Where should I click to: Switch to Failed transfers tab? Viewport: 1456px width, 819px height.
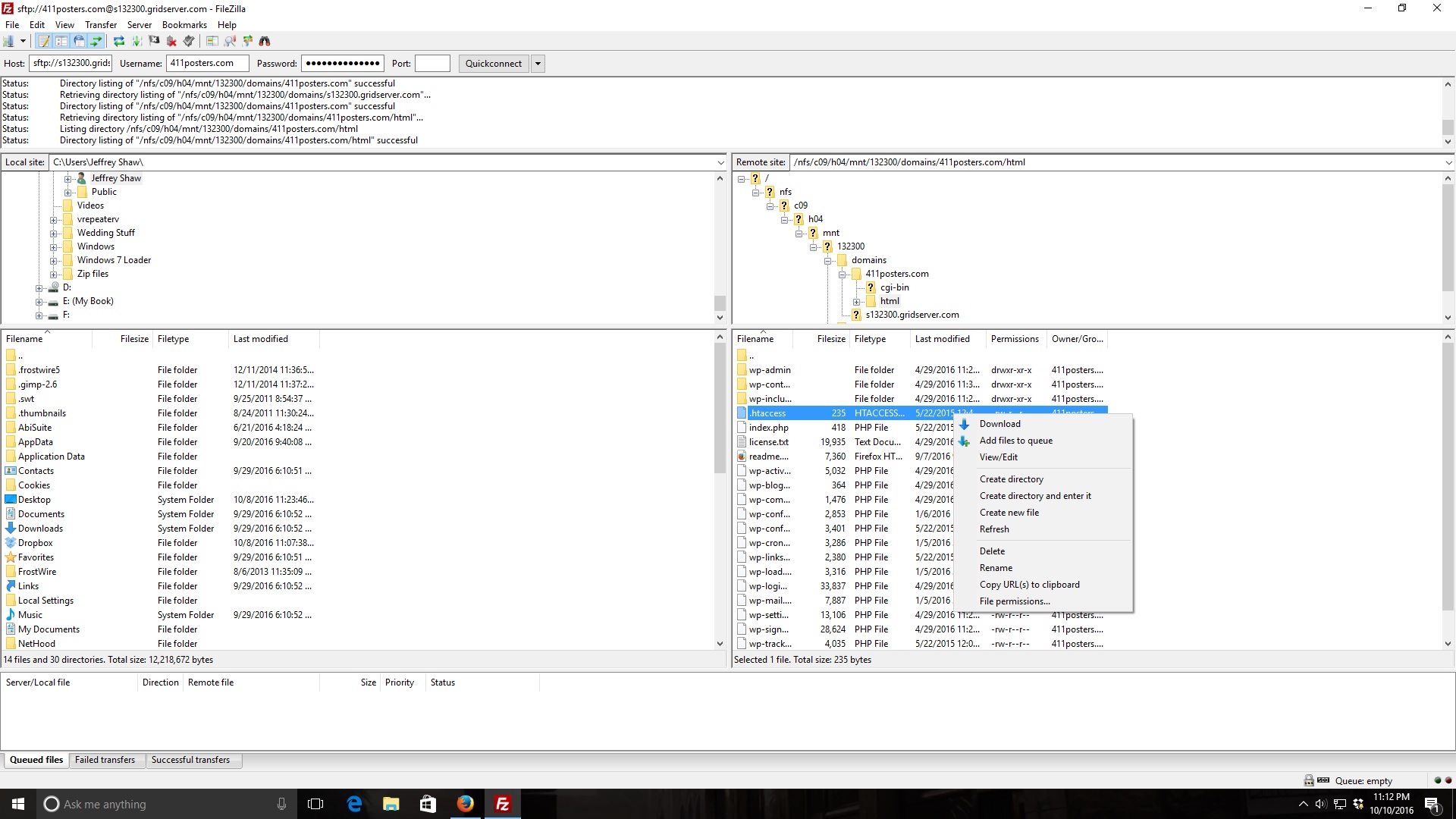coord(105,760)
